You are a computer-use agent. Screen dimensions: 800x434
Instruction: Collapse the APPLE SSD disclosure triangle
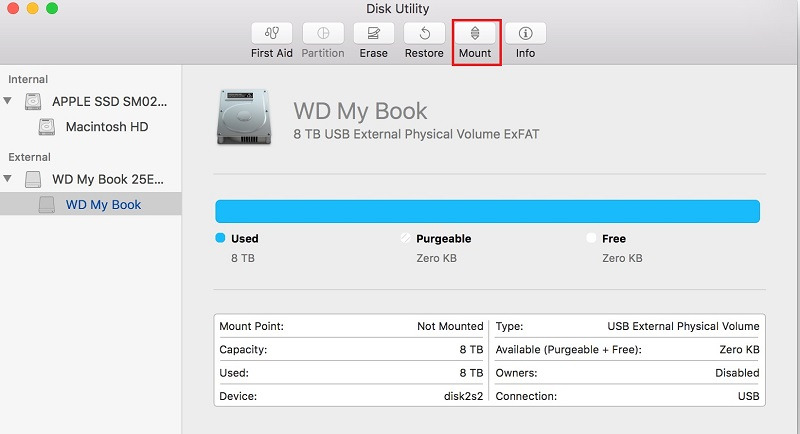[8, 100]
